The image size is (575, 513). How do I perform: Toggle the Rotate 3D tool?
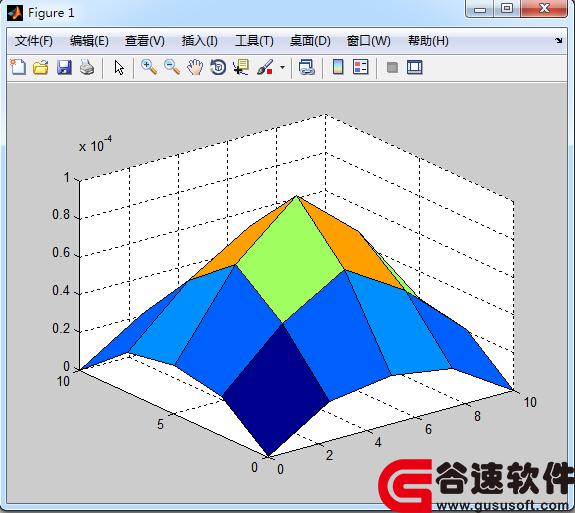click(218, 67)
